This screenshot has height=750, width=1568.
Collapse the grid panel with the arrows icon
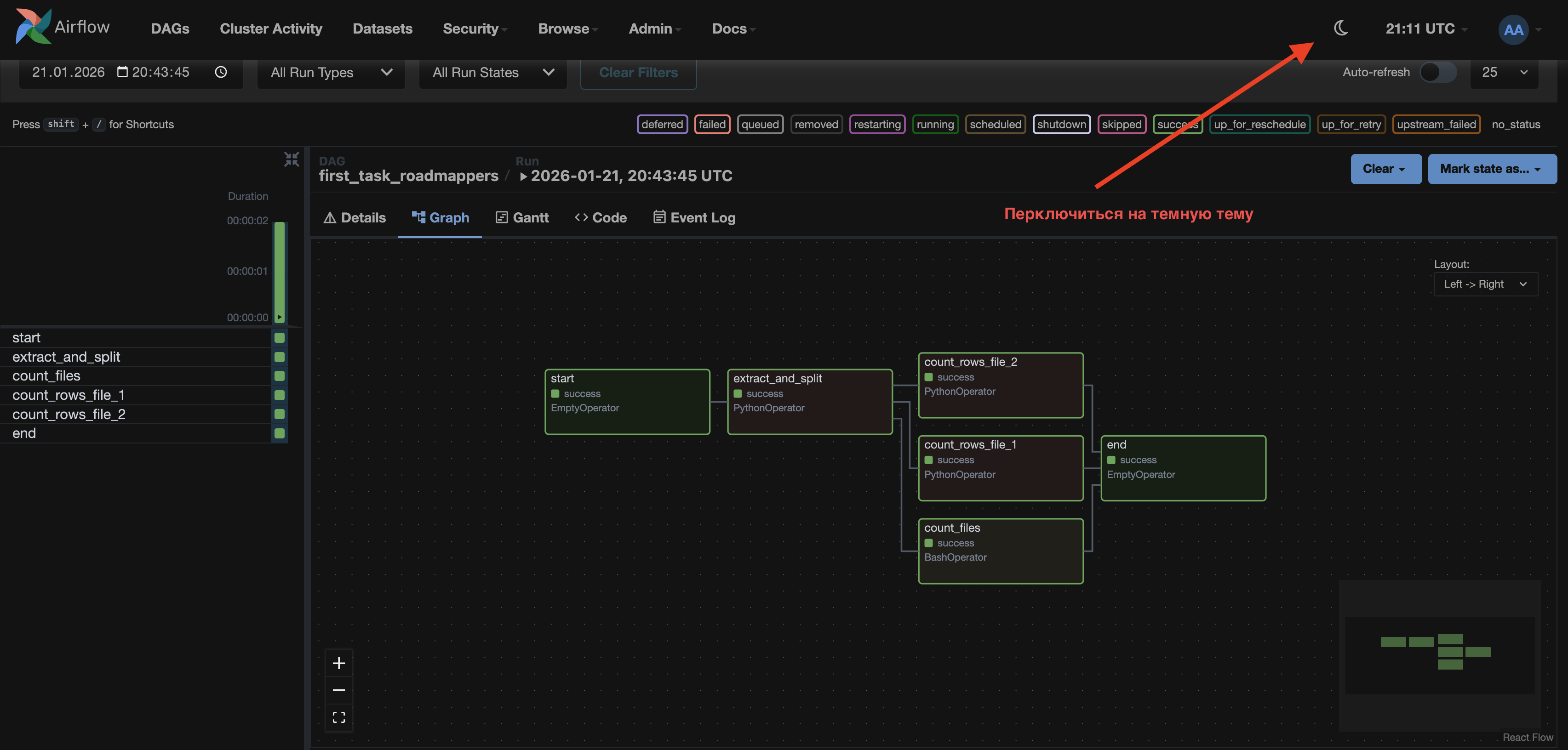292,159
